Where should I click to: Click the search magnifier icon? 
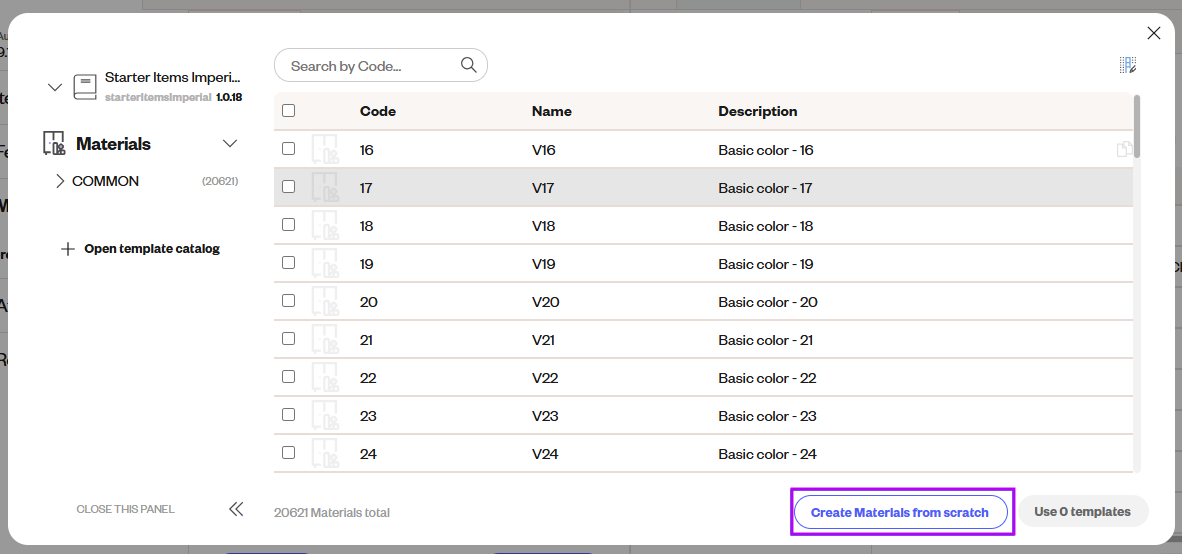(468, 65)
